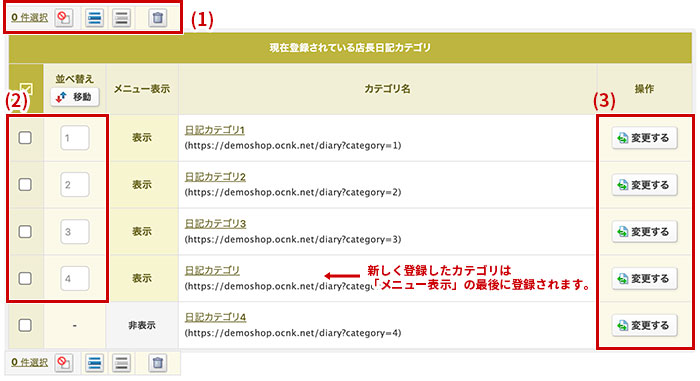Open the 日記カテゴリ1 link

click(x=215, y=130)
